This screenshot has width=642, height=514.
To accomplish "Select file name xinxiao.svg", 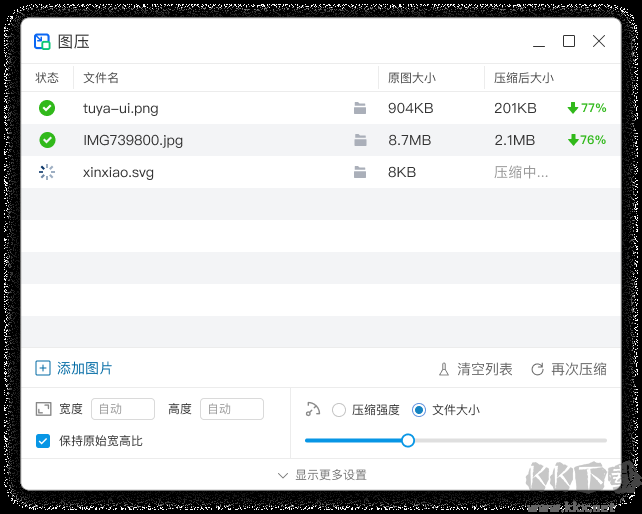I will coord(118,172).
